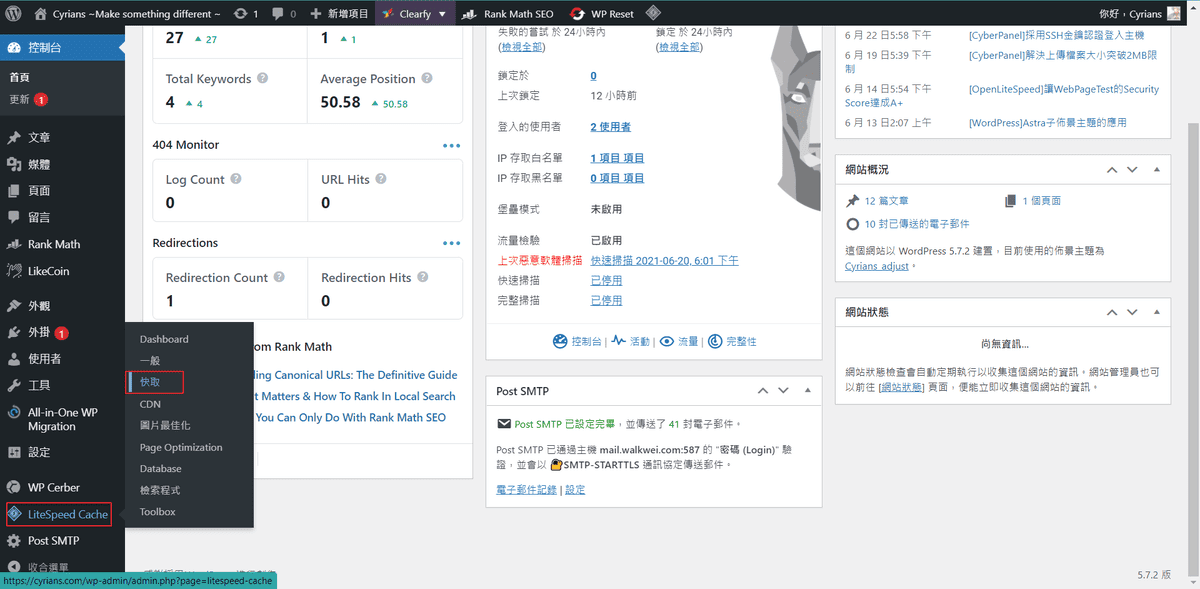
Task: Click the help icon beside Redirection Count
Action: (x=279, y=277)
